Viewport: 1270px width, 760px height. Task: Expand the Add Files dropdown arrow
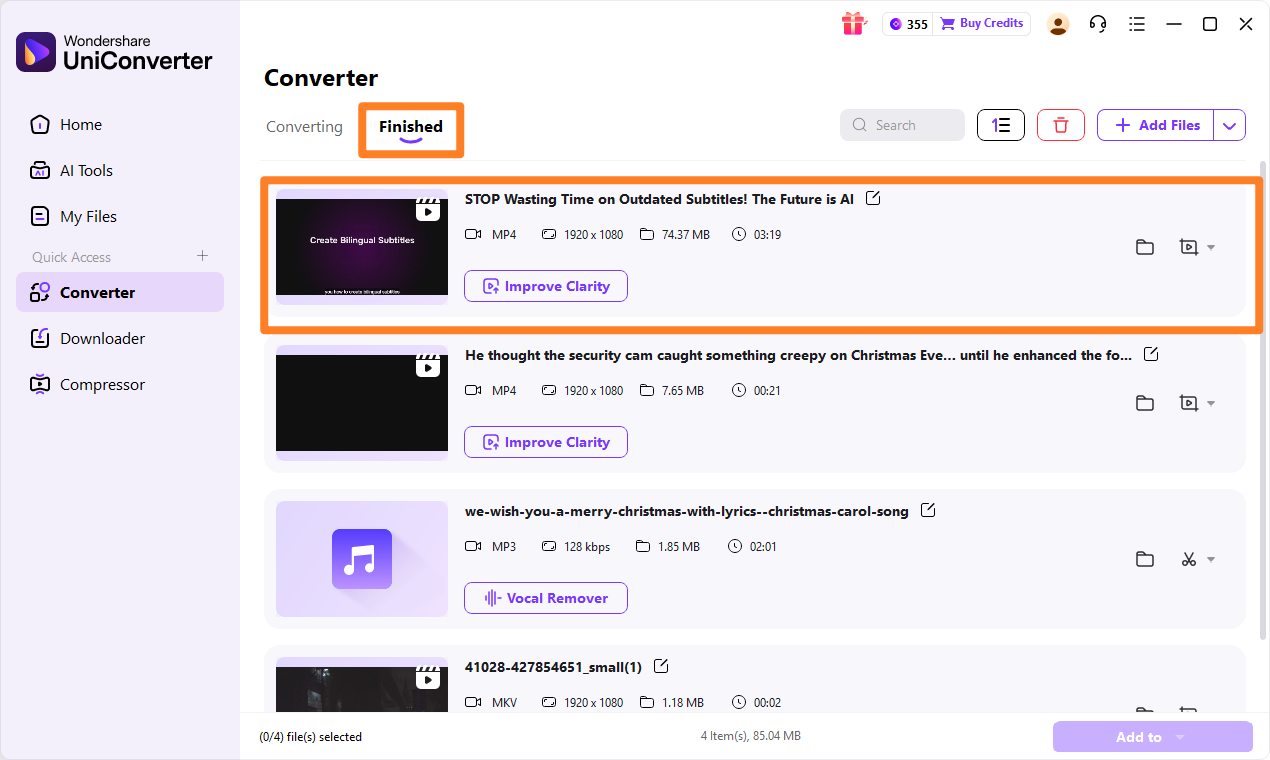coord(1230,124)
